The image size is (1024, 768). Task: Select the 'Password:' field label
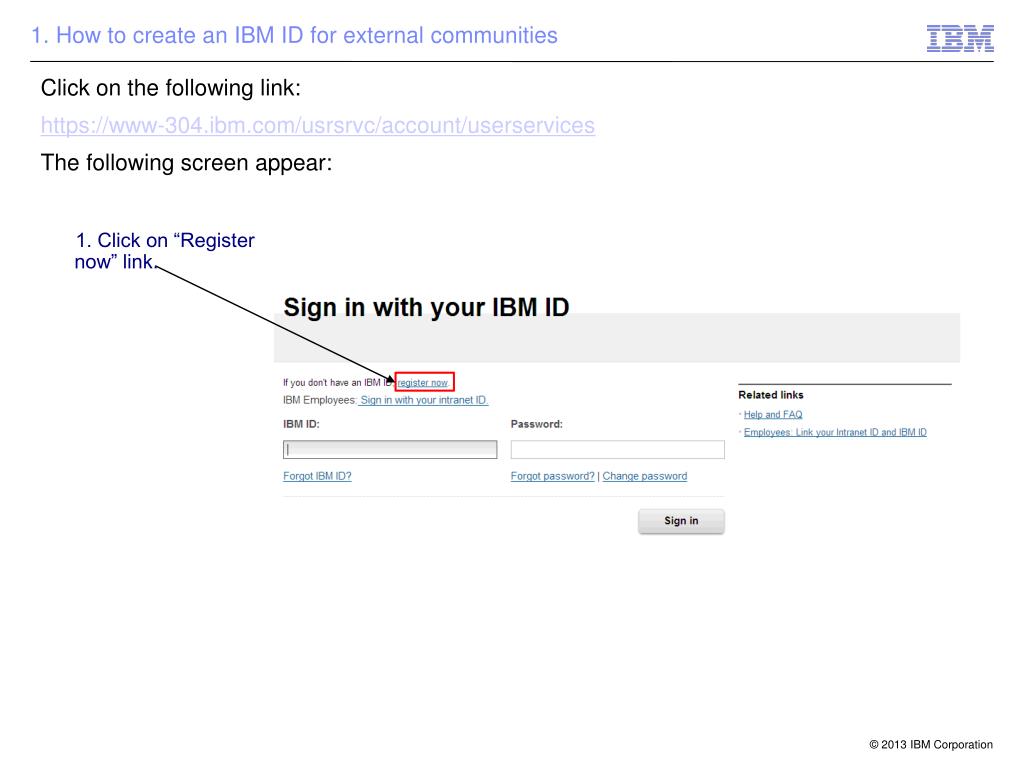[x=536, y=424]
